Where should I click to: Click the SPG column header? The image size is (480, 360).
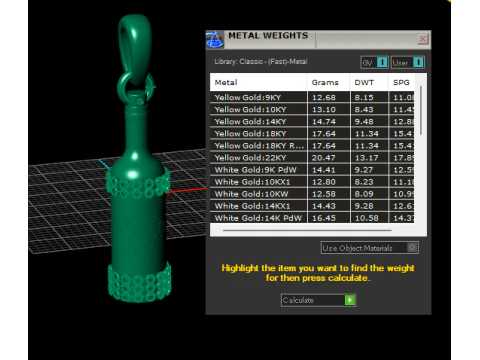pyautogui.click(x=401, y=82)
